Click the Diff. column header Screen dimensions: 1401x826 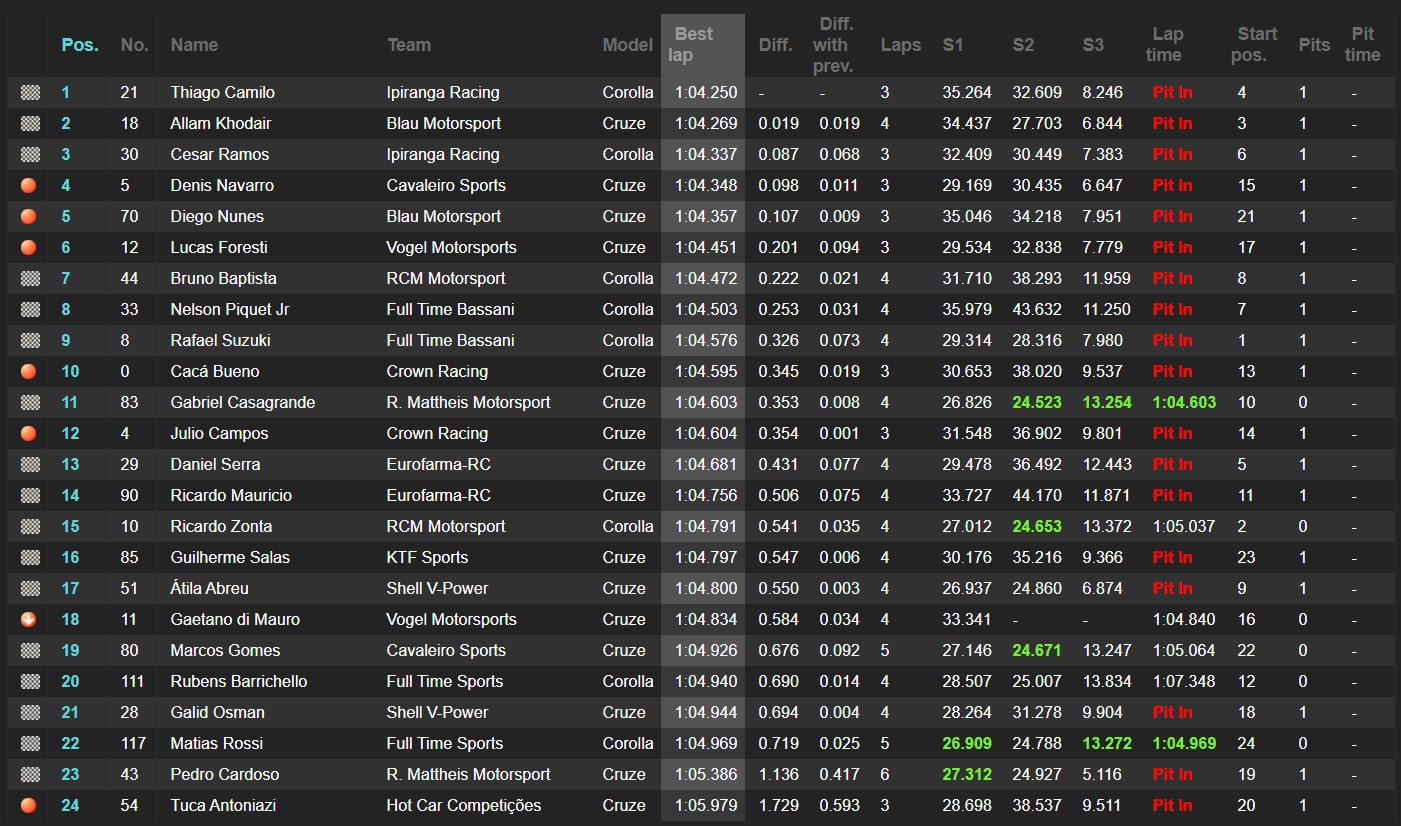[775, 45]
